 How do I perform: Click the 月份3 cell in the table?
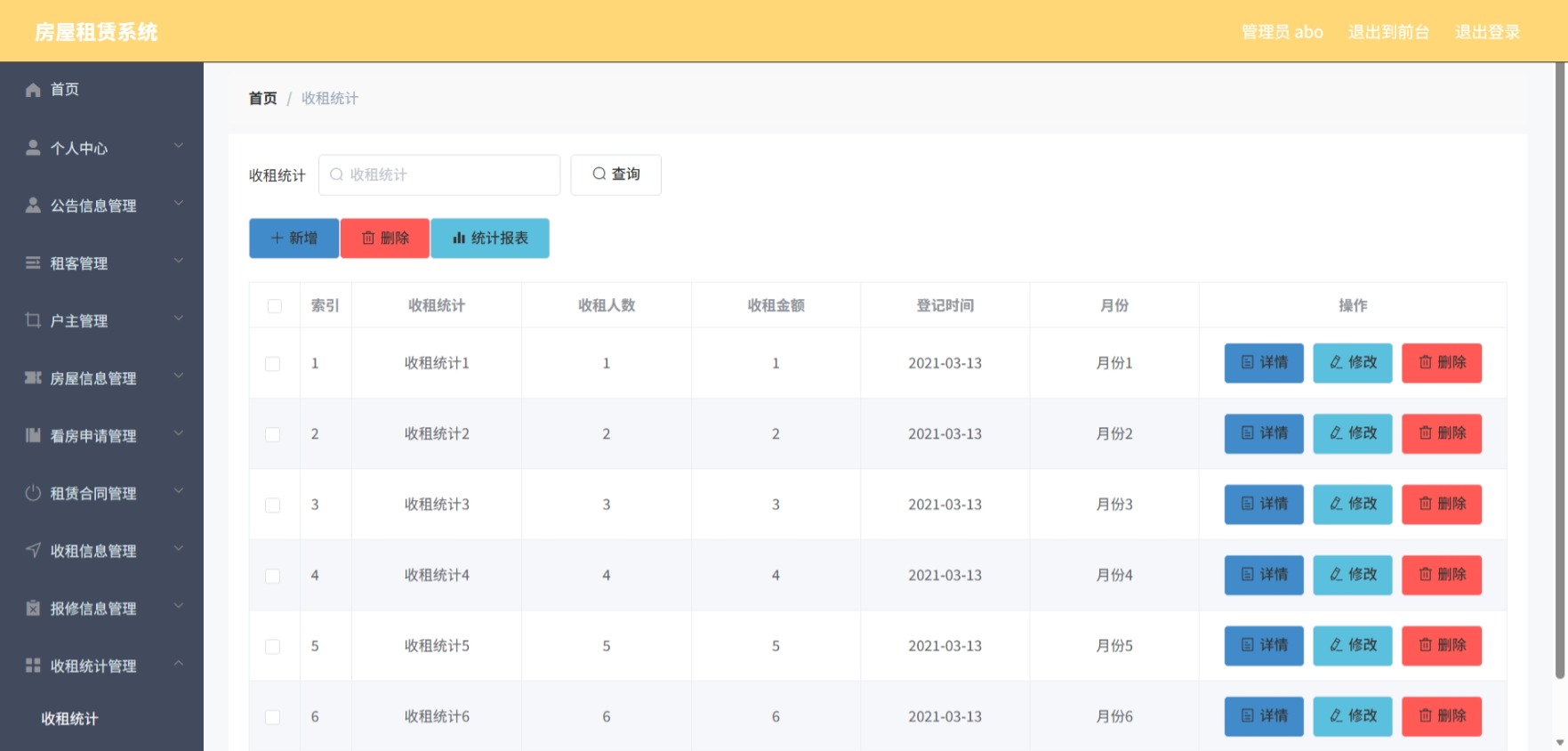click(1114, 505)
